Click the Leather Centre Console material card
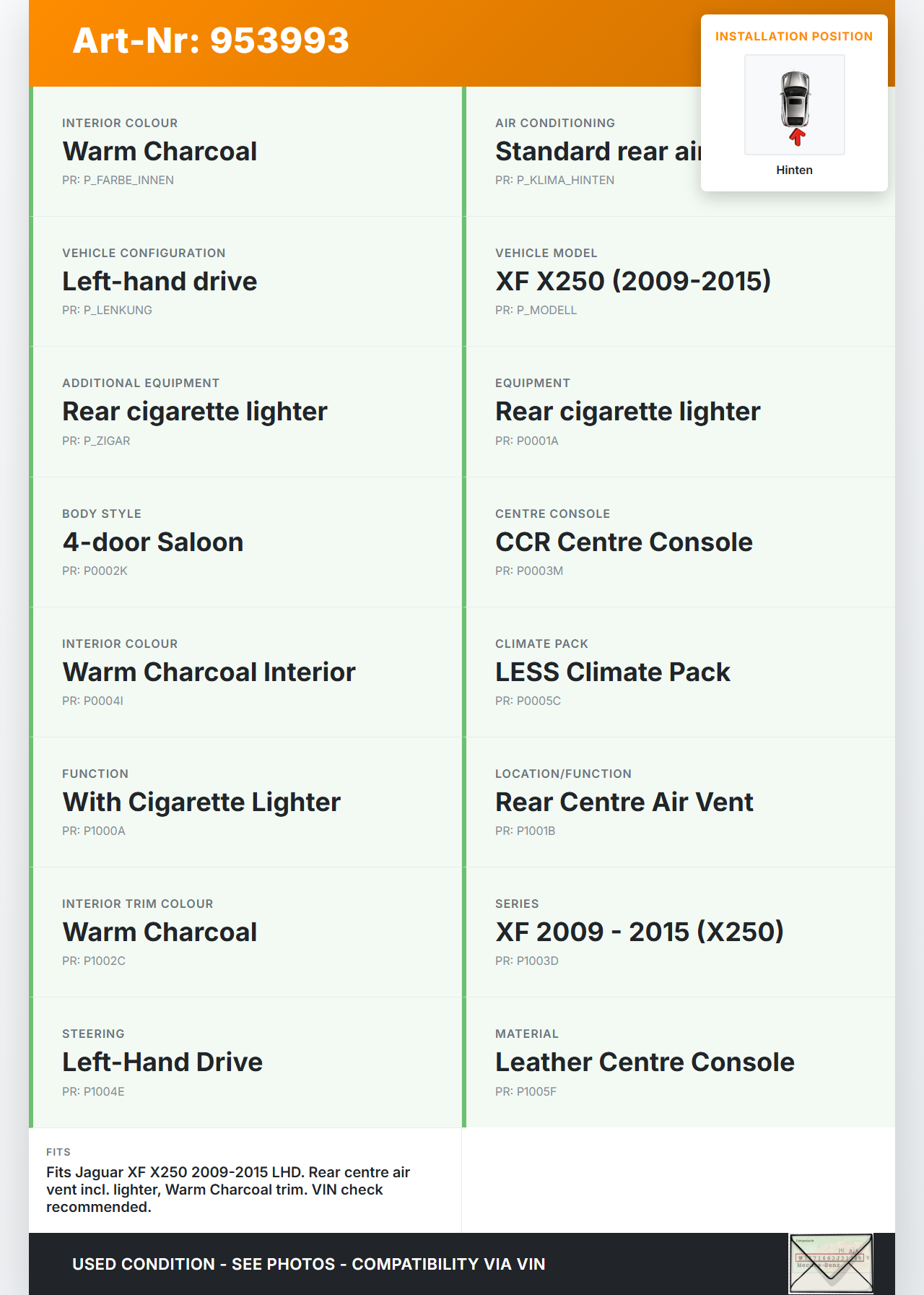924x1295 pixels. 645,1062
